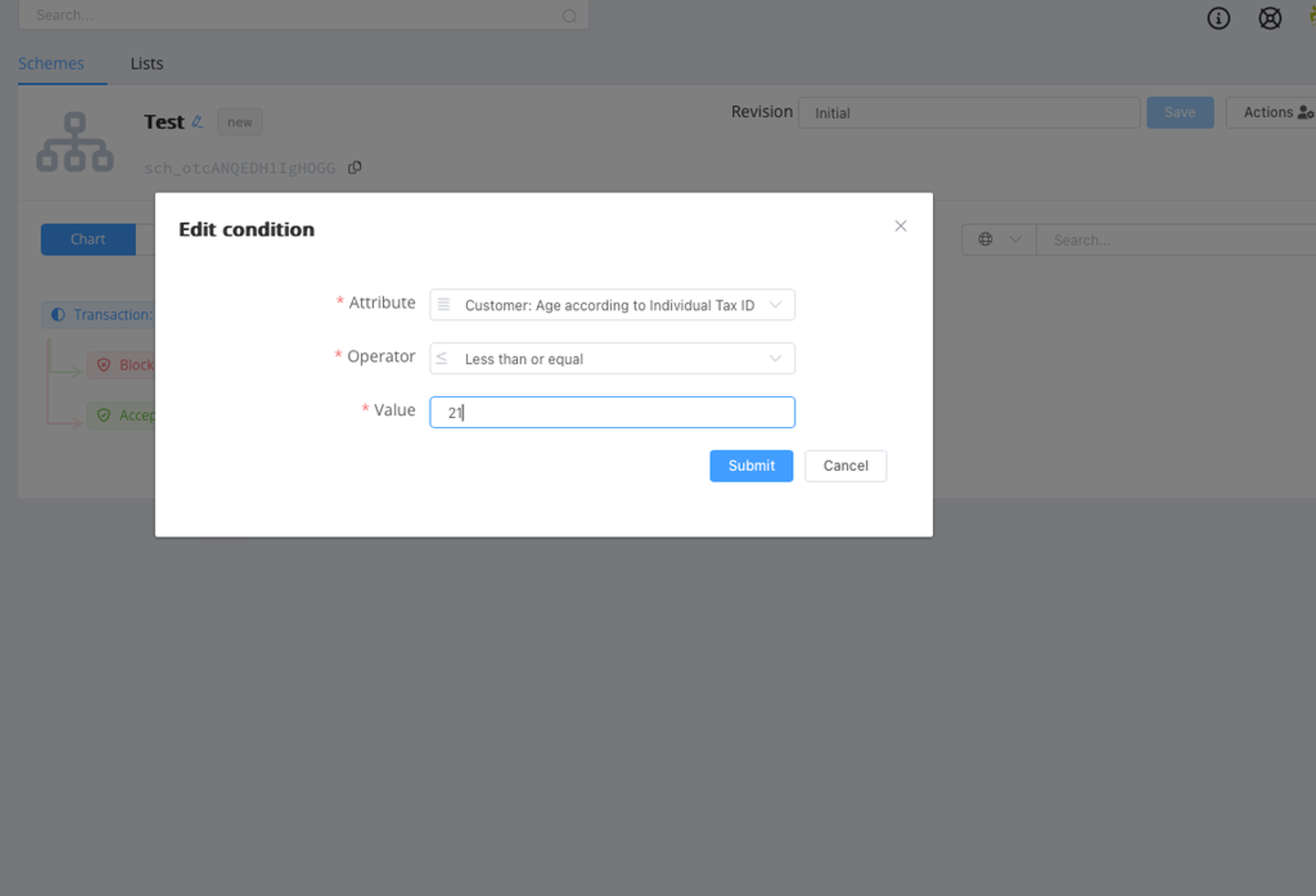Cancel editing the condition

point(846,466)
